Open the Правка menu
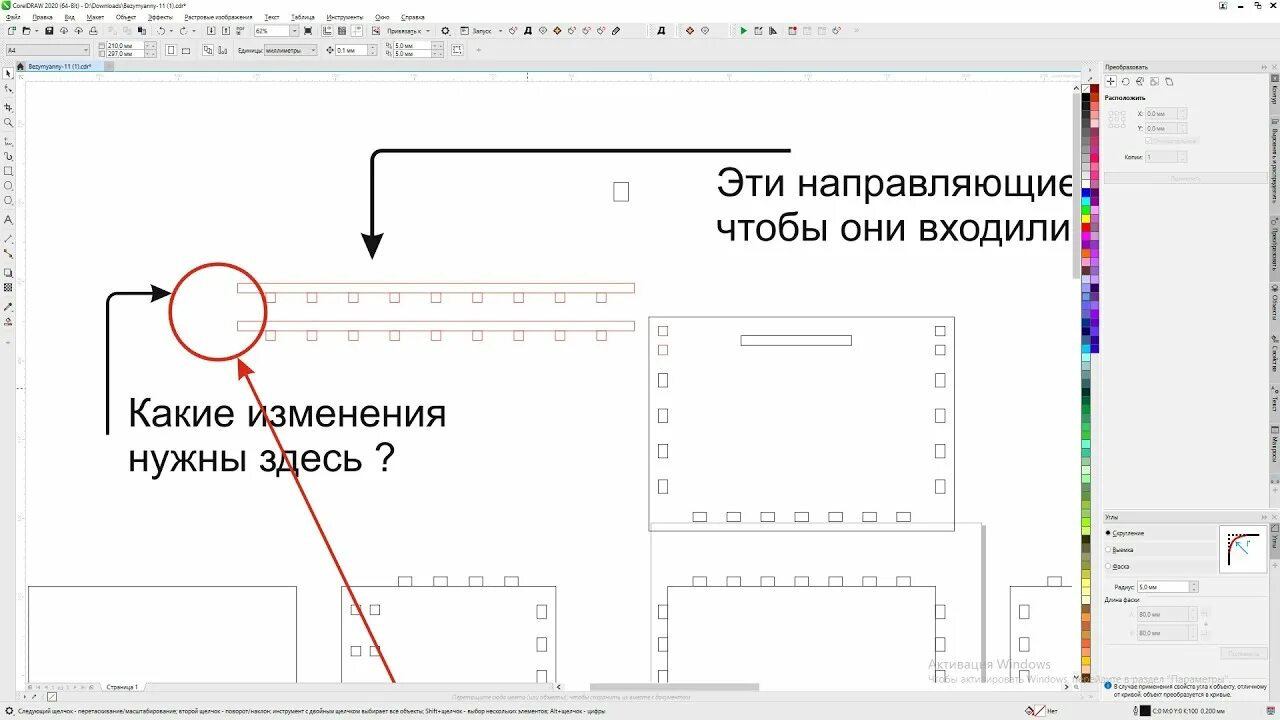The width and height of the screenshot is (1280, 720). pos(42,17)
